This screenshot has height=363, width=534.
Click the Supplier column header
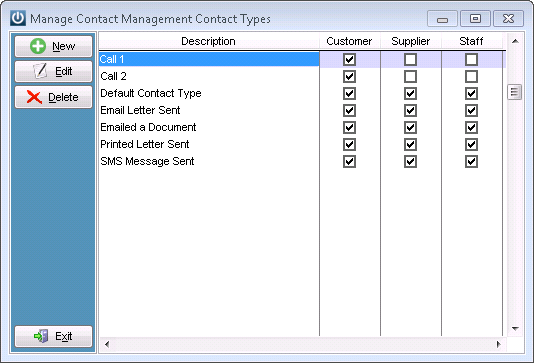411,41
